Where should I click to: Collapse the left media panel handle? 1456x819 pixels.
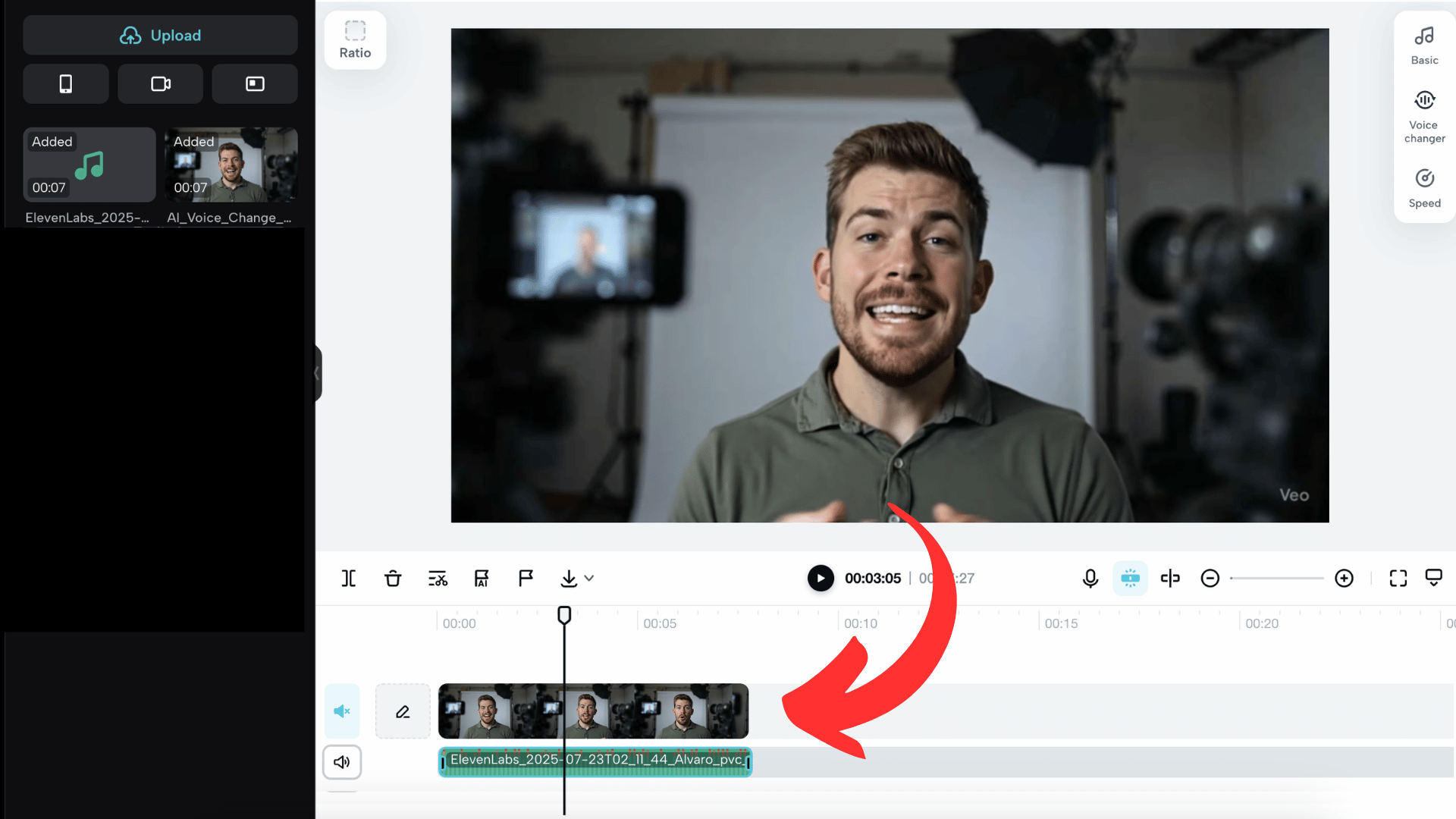pyautogui.click(x=317, y=373)
